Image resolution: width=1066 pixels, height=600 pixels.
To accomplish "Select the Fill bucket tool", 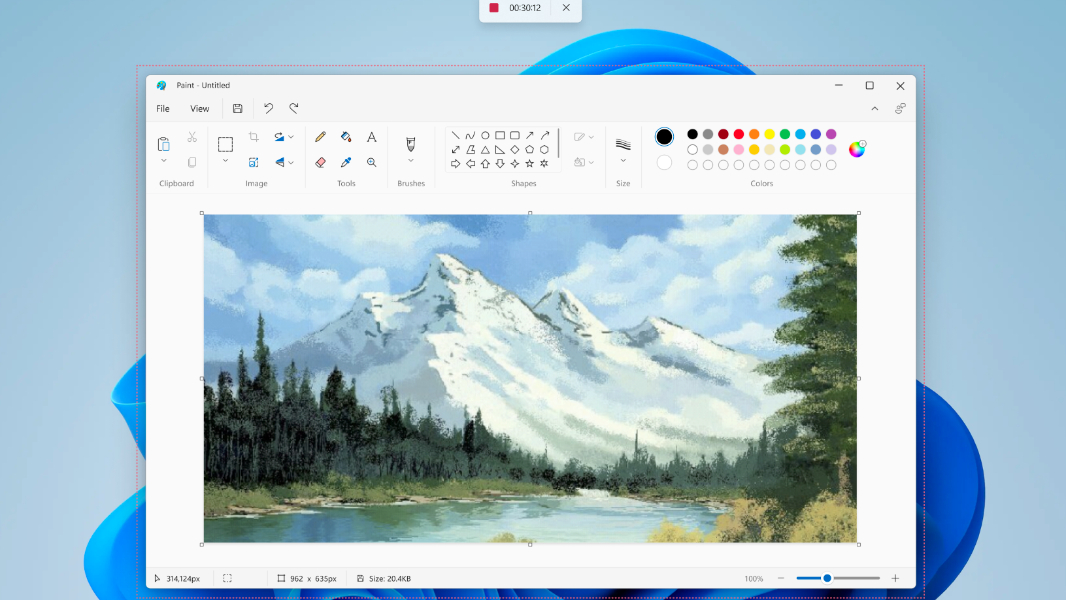I will coord(346,137).
